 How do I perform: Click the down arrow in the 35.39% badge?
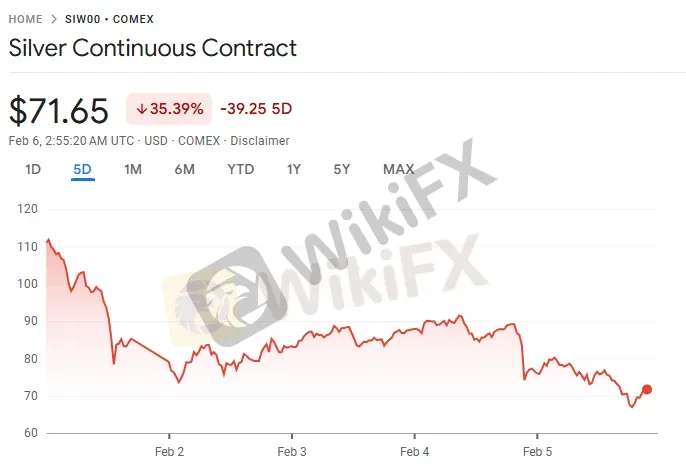coord(141,109)
